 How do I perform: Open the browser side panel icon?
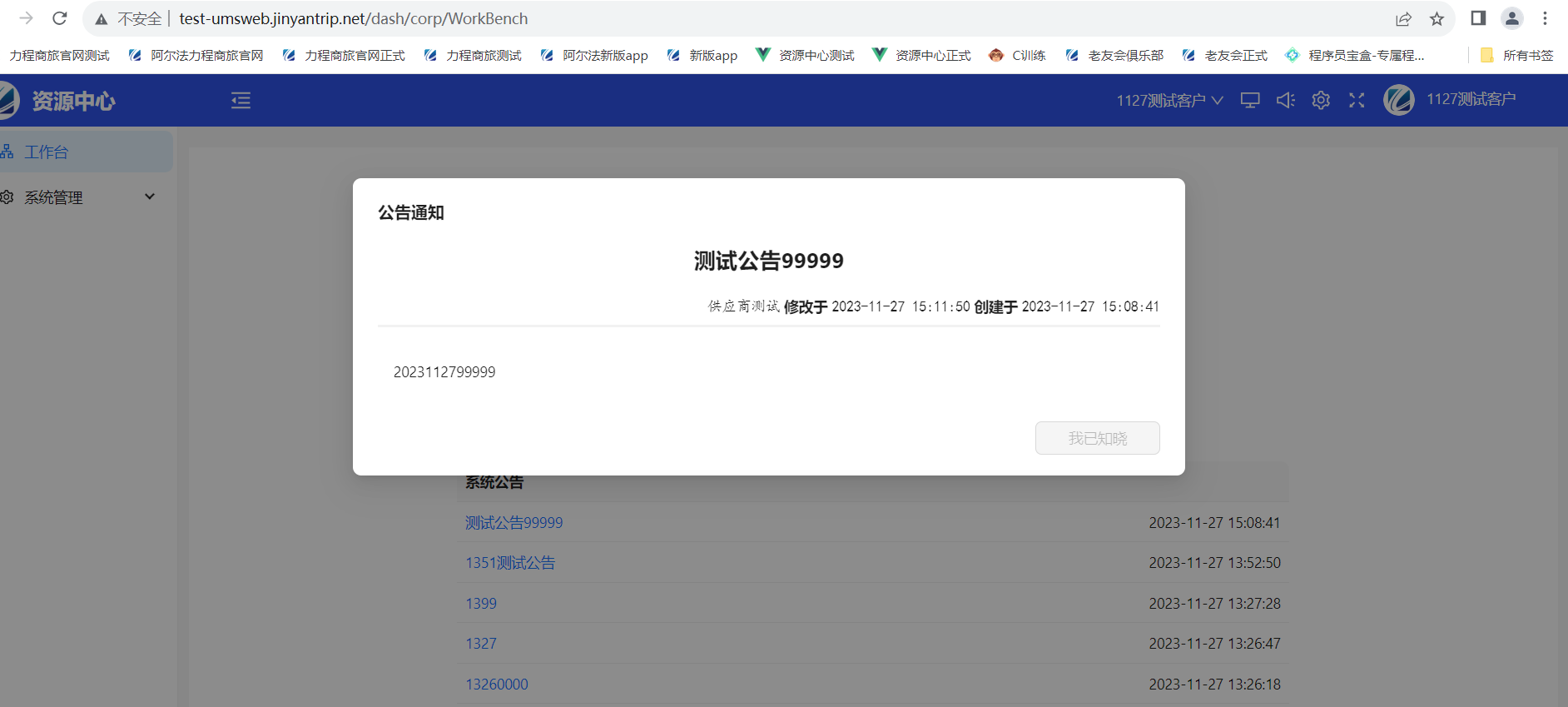pyautogui.click(x=1478, y=18)
